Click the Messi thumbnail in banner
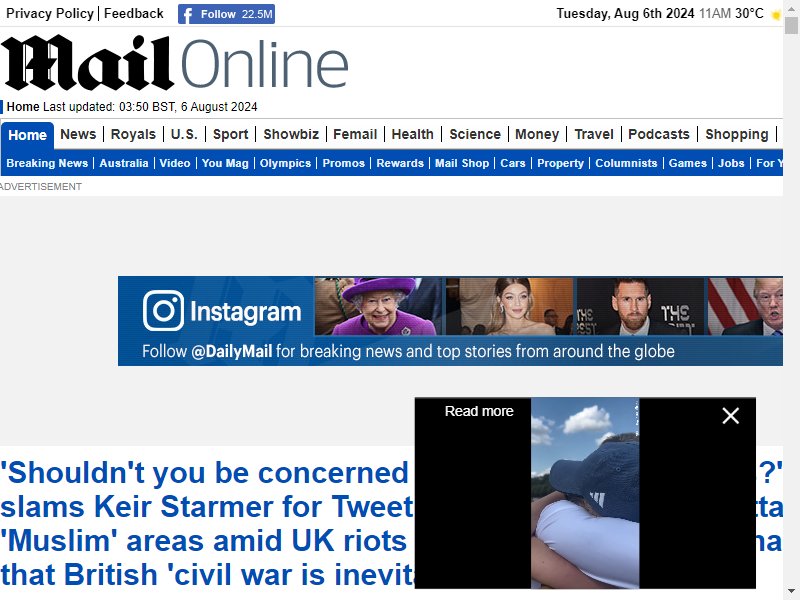 tap(641, 306)
